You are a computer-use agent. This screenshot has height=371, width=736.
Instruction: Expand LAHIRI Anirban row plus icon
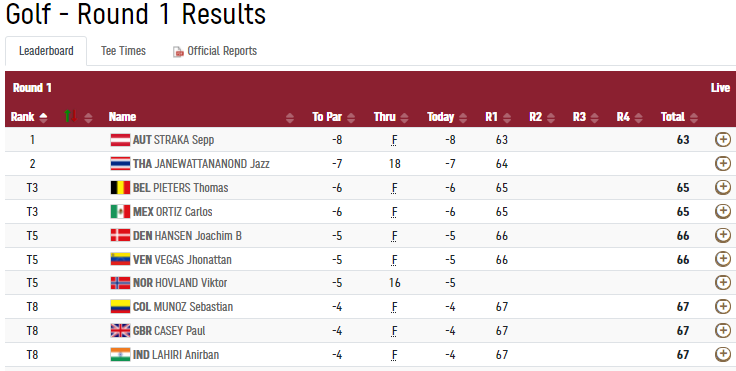tap(722, 355)
